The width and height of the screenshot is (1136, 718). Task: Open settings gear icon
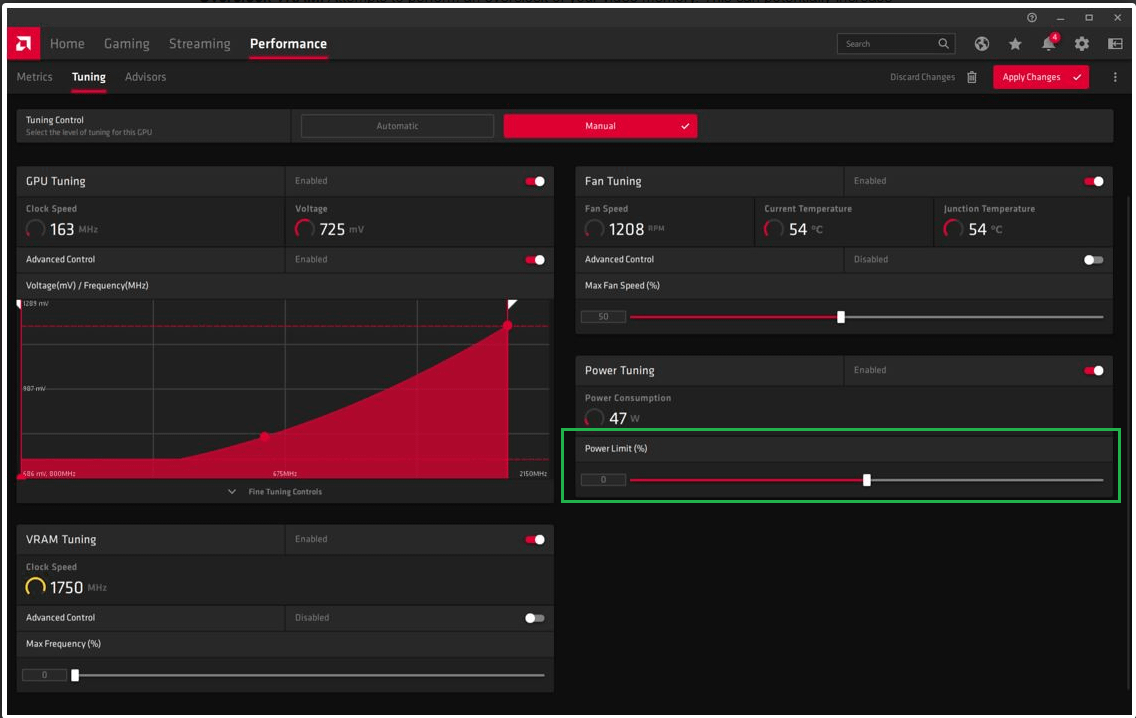tap(1082, 44)
